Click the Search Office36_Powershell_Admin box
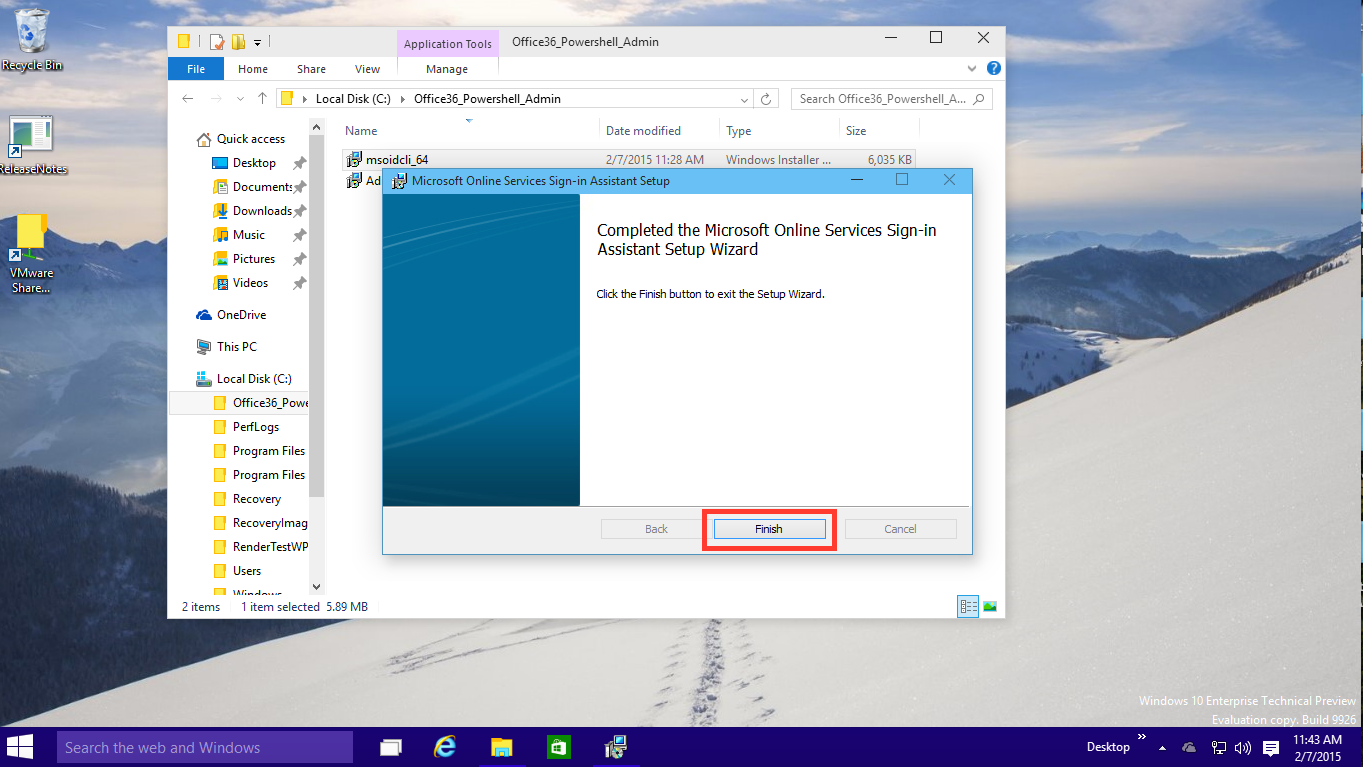 tap(891, 99)
